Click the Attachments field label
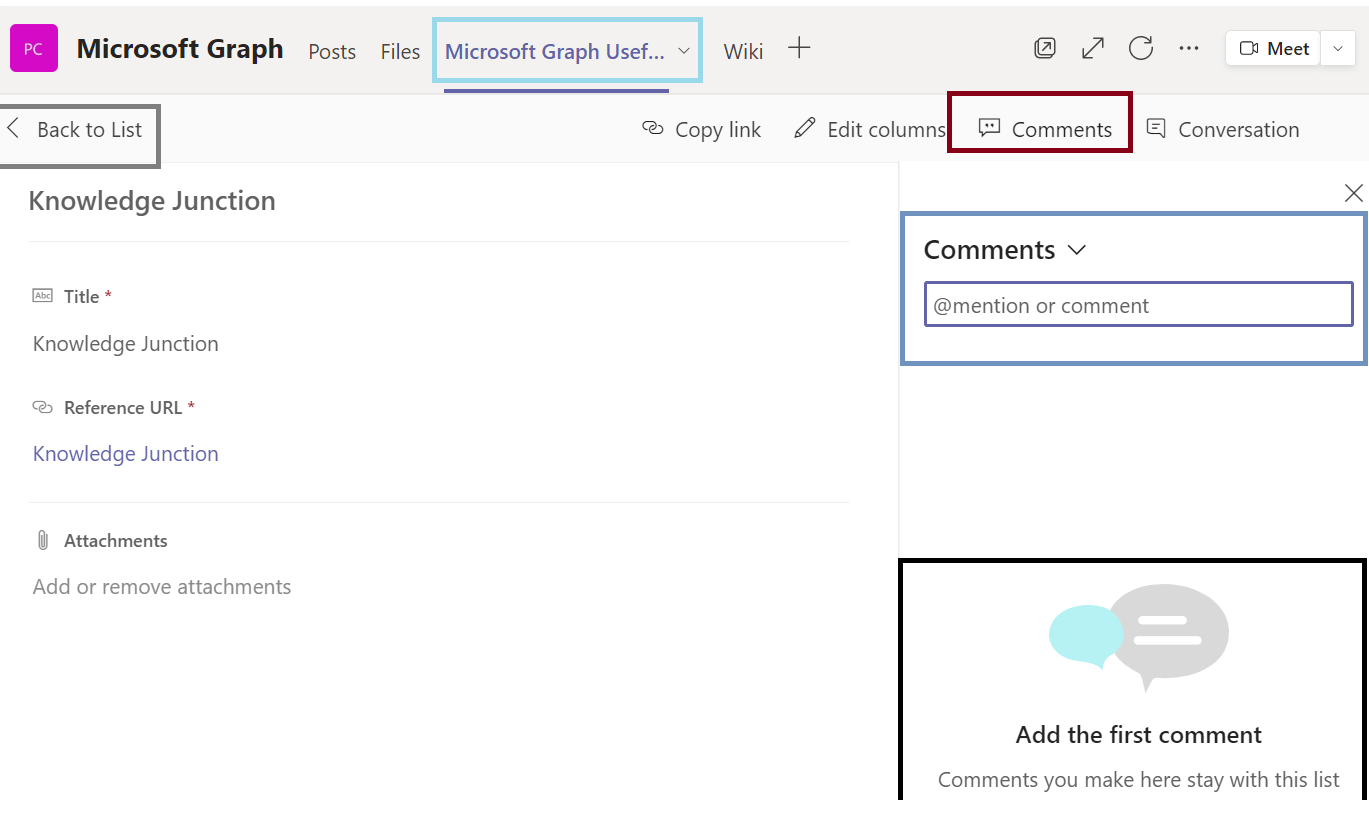This screenshot has height=825, width=1369. pos(116,541)
